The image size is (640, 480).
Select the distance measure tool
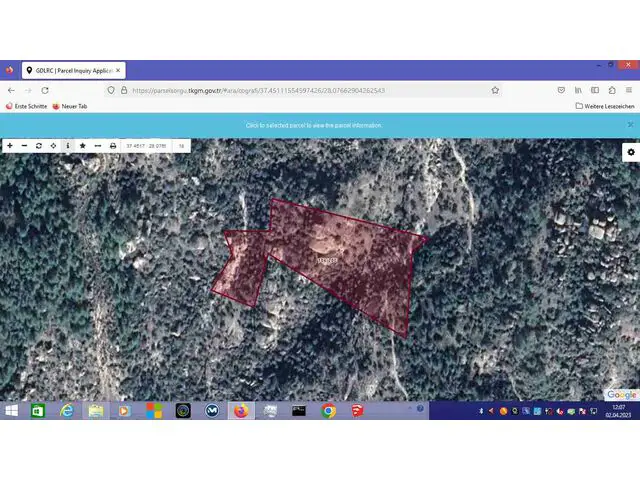coord(97,146)
